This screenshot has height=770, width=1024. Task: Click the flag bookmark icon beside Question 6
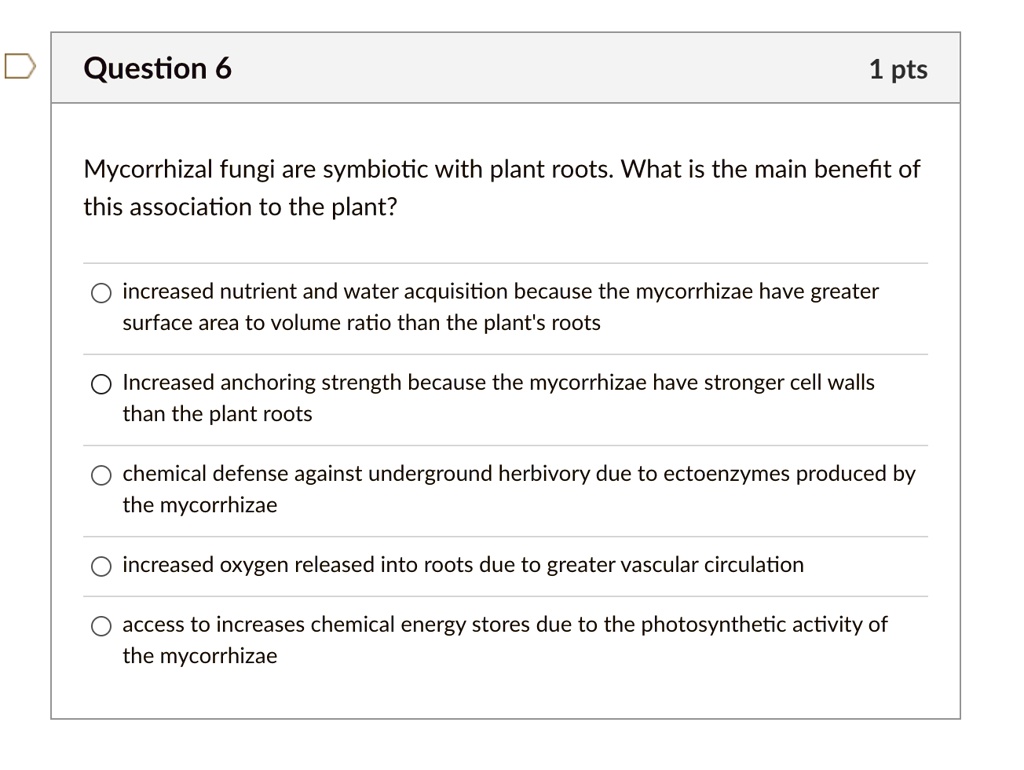(19, 66)
